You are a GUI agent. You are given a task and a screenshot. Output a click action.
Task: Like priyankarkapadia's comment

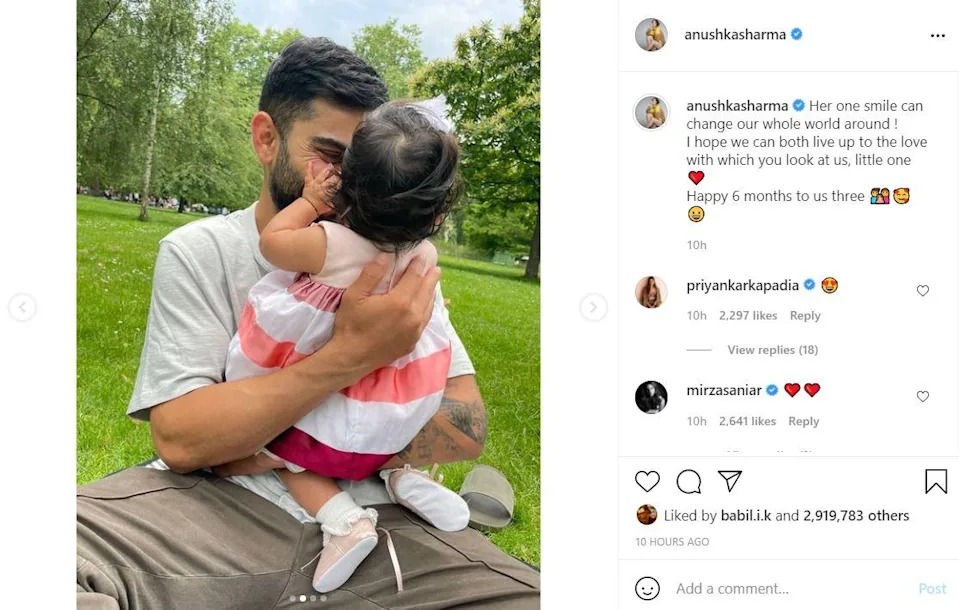[923, 291]
